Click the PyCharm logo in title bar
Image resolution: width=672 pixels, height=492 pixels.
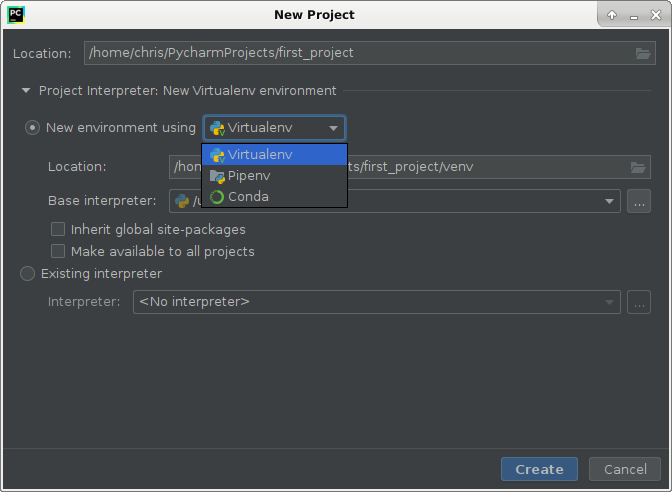tap(16, 15)
